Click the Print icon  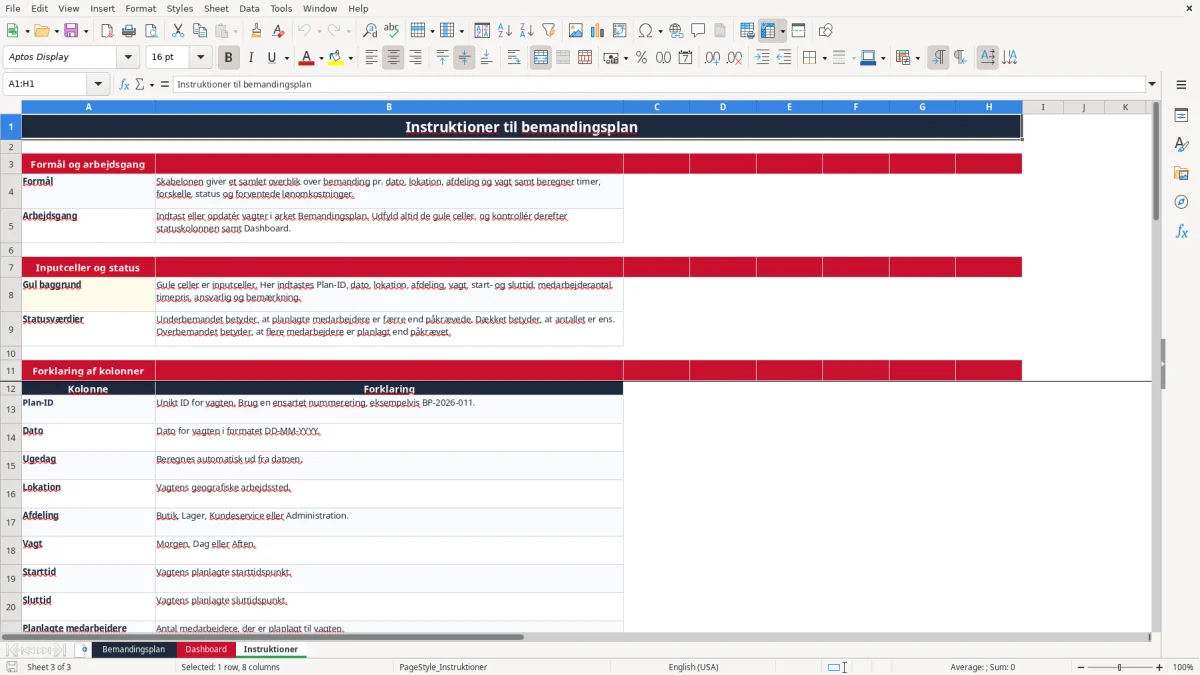click(129, 31)
